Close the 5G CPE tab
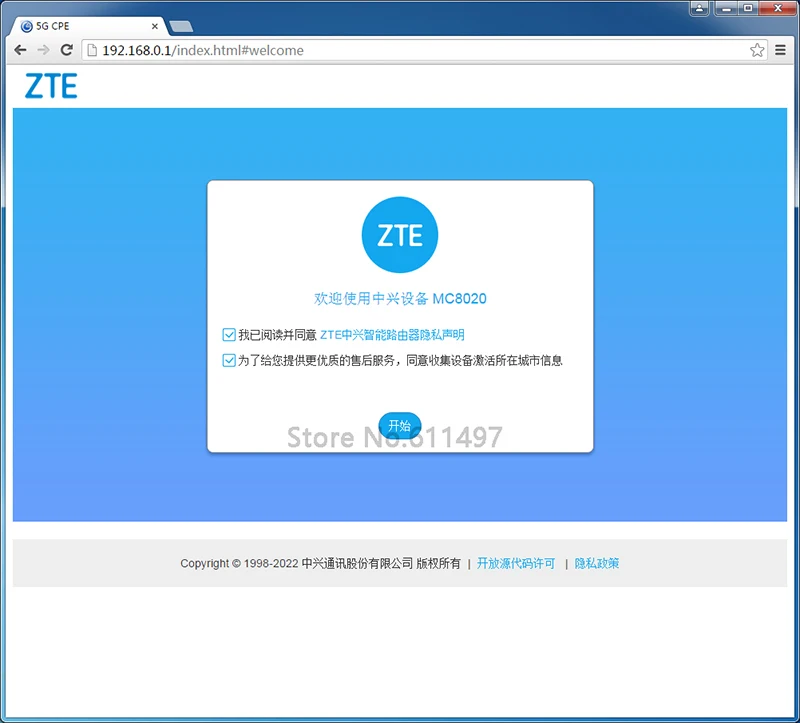The image size is (800, 723). coord(155,26)
